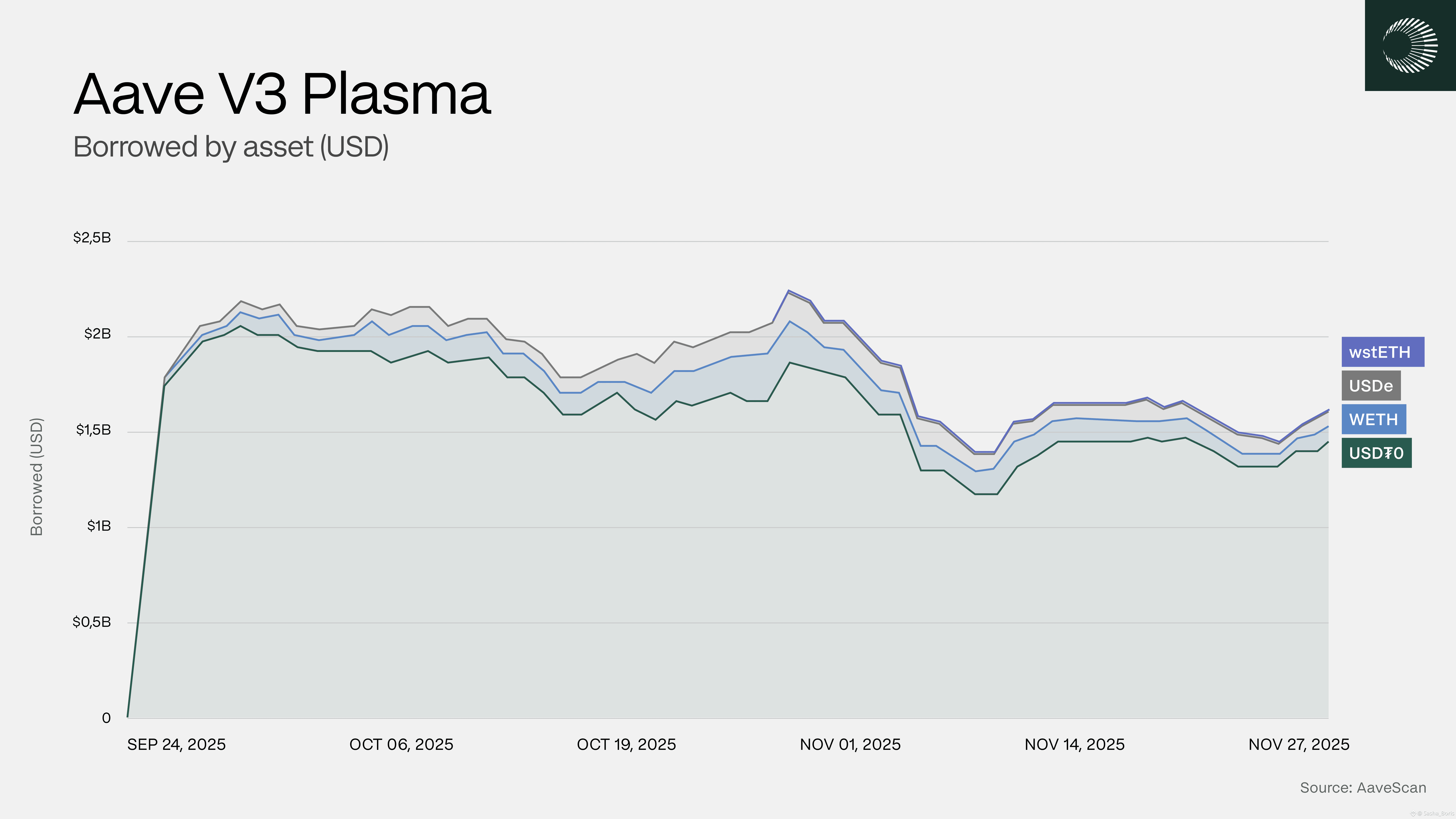Click the vertical Borrowed (USD) axis title
Screen dimensions: 1456x819
[x=37, y=476]
